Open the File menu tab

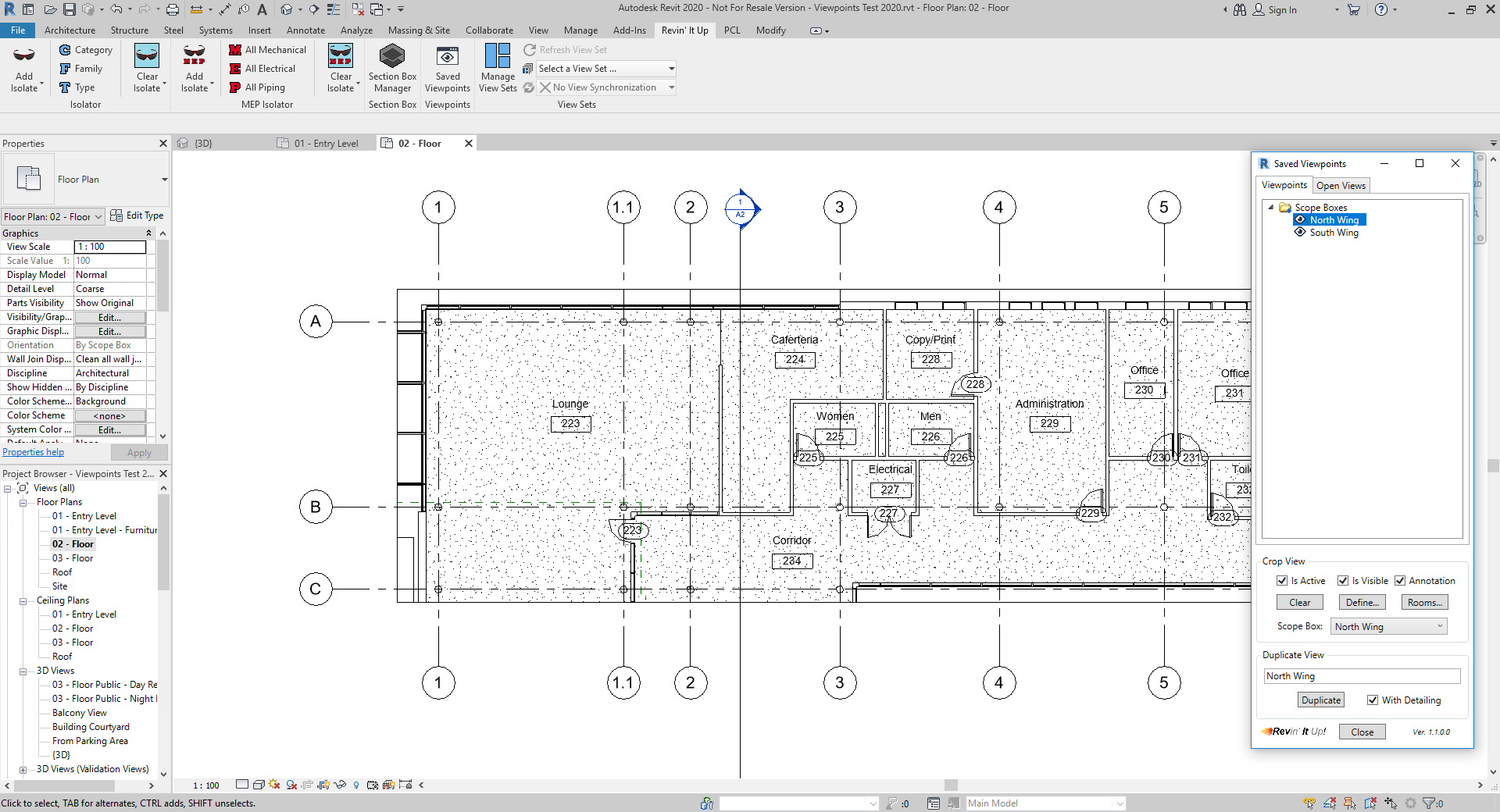click(x=18, y=30)
